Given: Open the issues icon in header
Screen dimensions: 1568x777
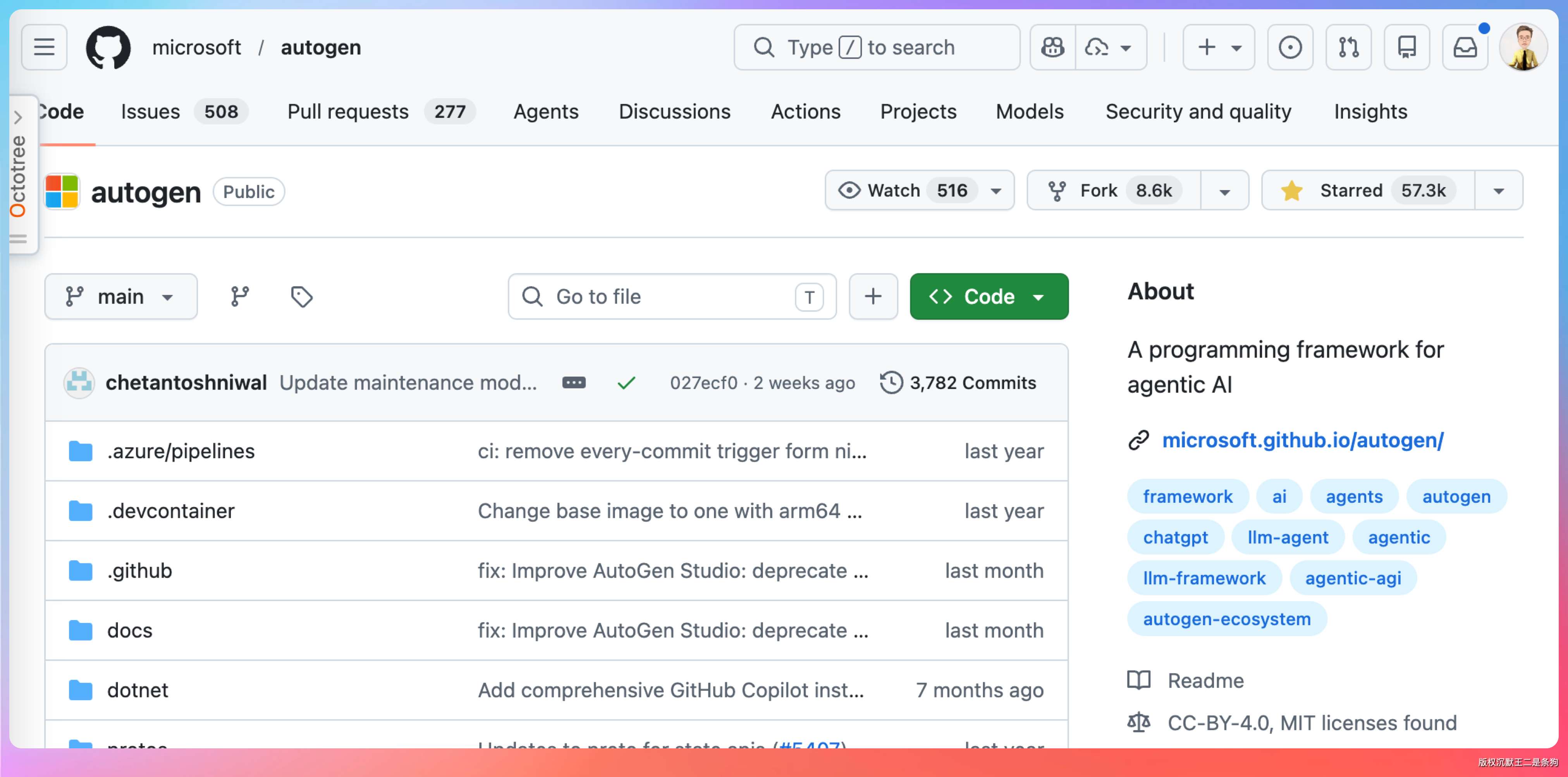Looking at the screenshot, I should click(x=1290, y=47).
